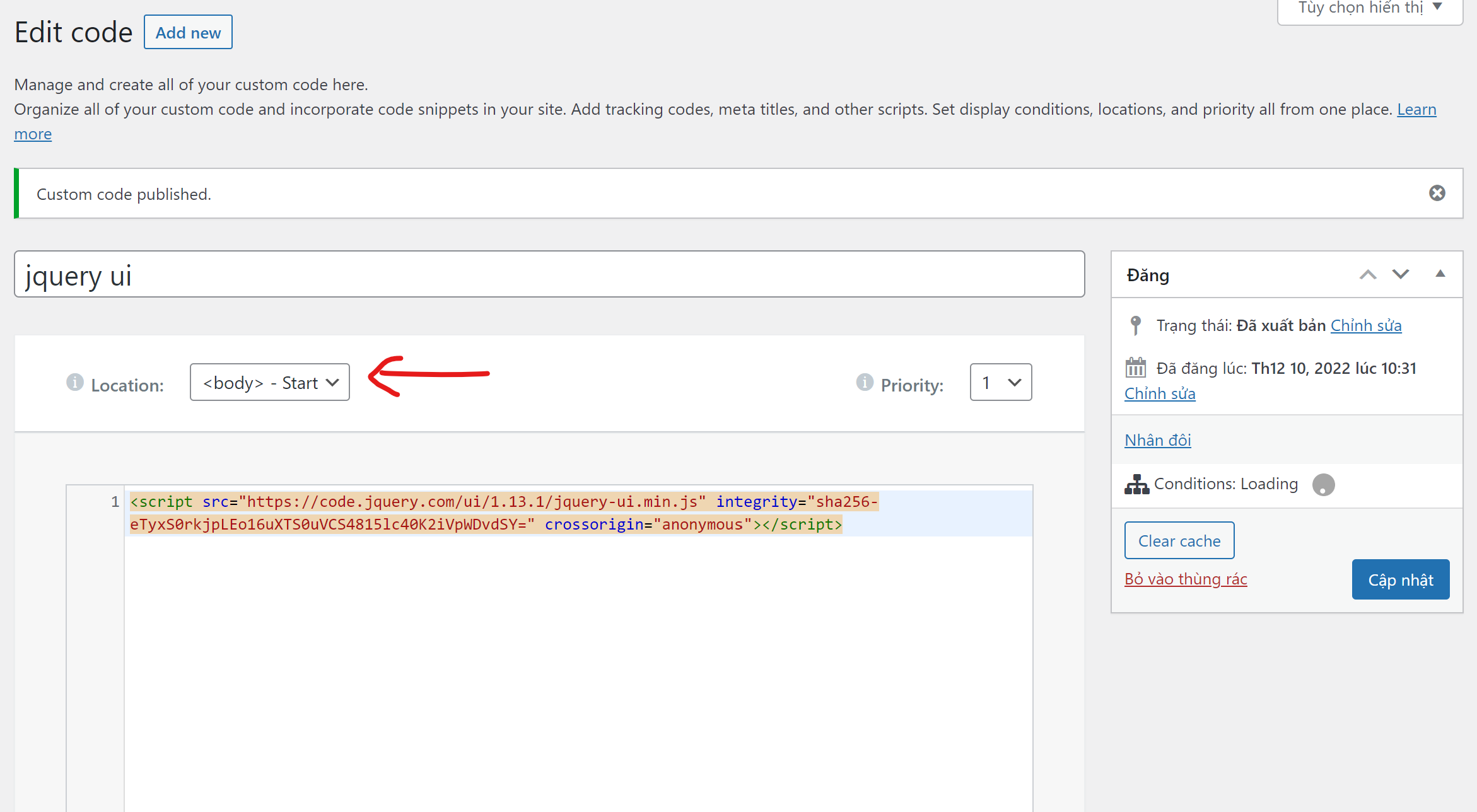The image size is (1477, 812).
Task: Open the Location dropdown
Action: pyautogui.click(x=270, y=382)
